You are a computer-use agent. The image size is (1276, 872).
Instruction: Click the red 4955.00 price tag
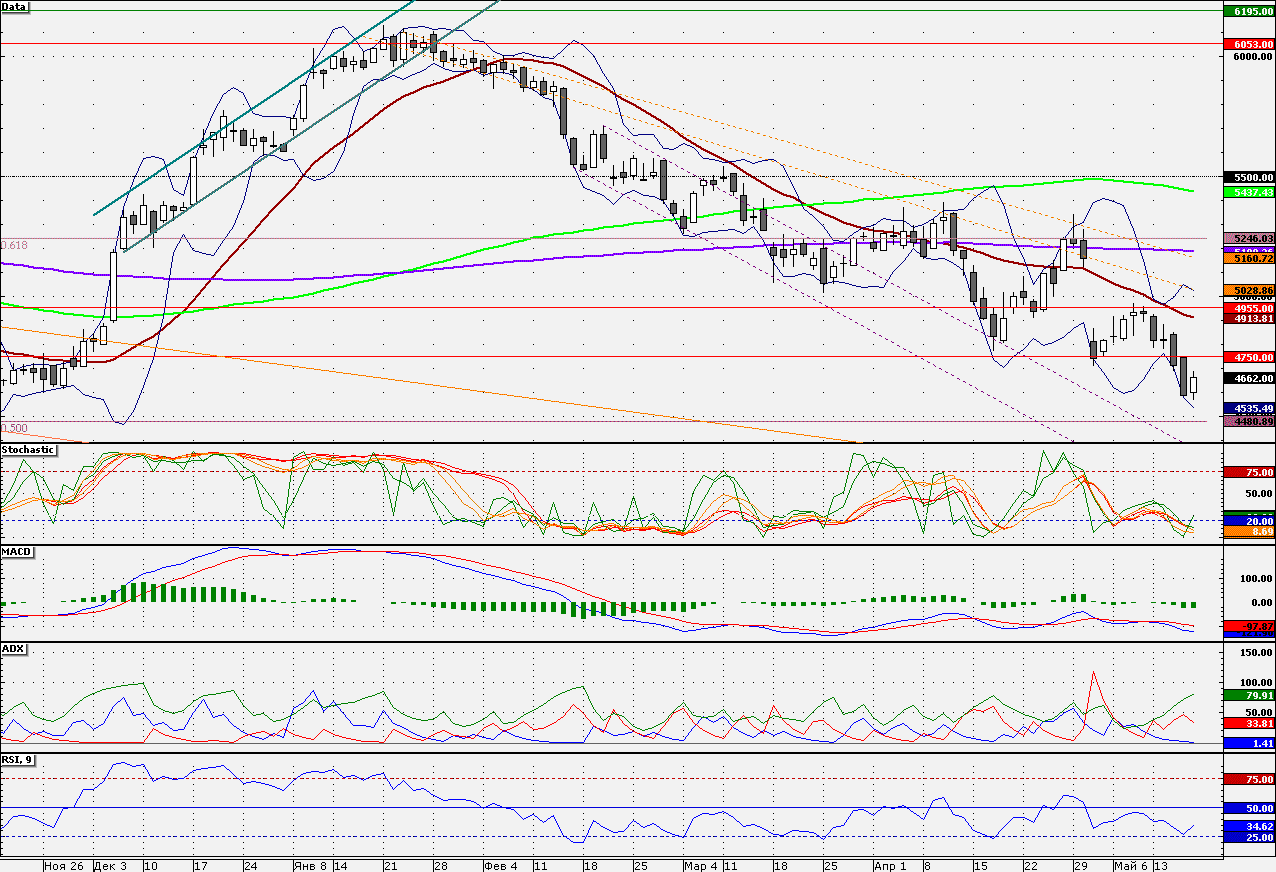coord(1249,309)
